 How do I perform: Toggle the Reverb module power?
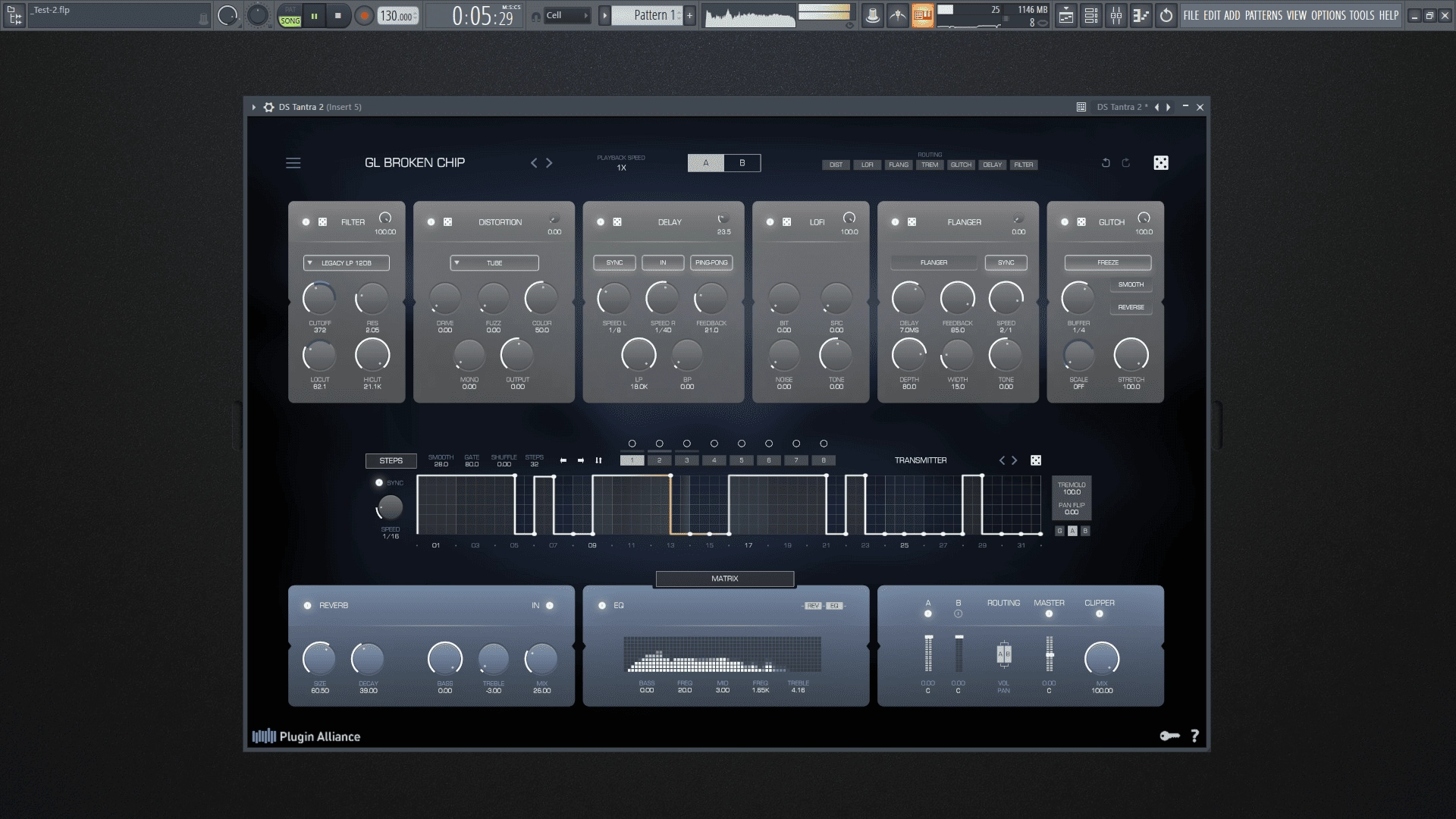tap(307, 605)
